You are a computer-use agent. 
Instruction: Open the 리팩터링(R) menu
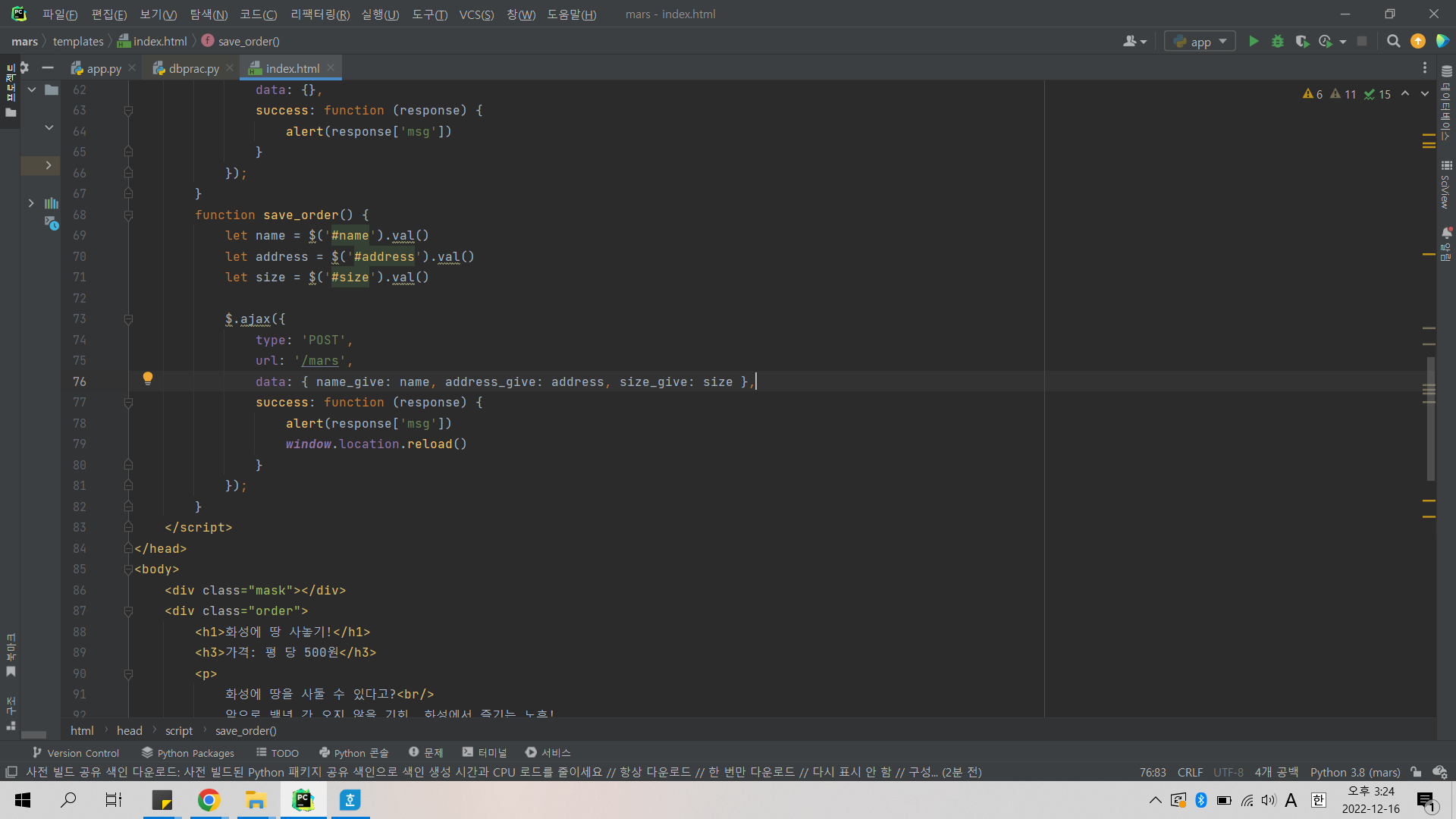tap(320, 14)
